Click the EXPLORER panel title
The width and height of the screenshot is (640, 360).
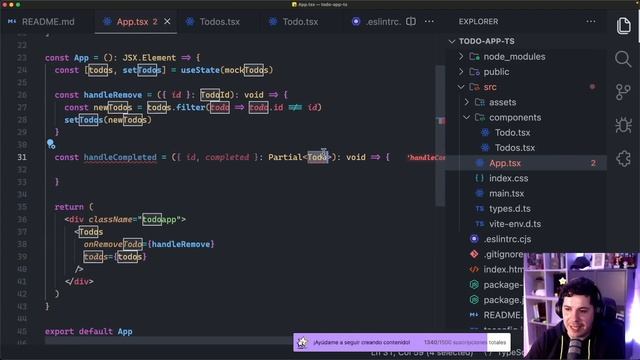point(478,22)
